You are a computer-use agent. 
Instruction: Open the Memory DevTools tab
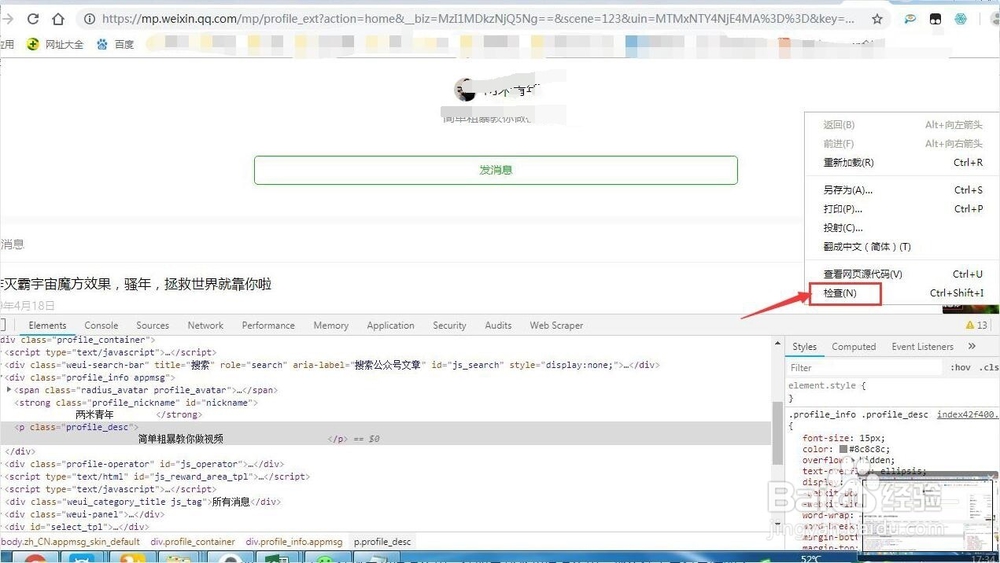click(x=330, y=325)
